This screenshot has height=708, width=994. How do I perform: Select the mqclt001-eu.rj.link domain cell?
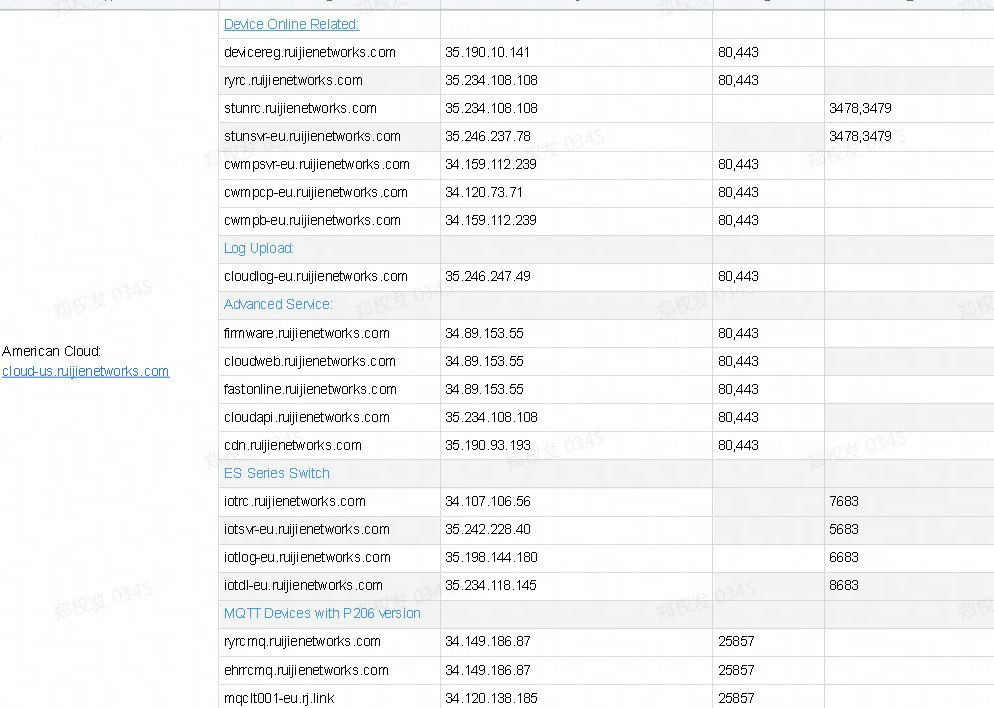tap(279, 698)
